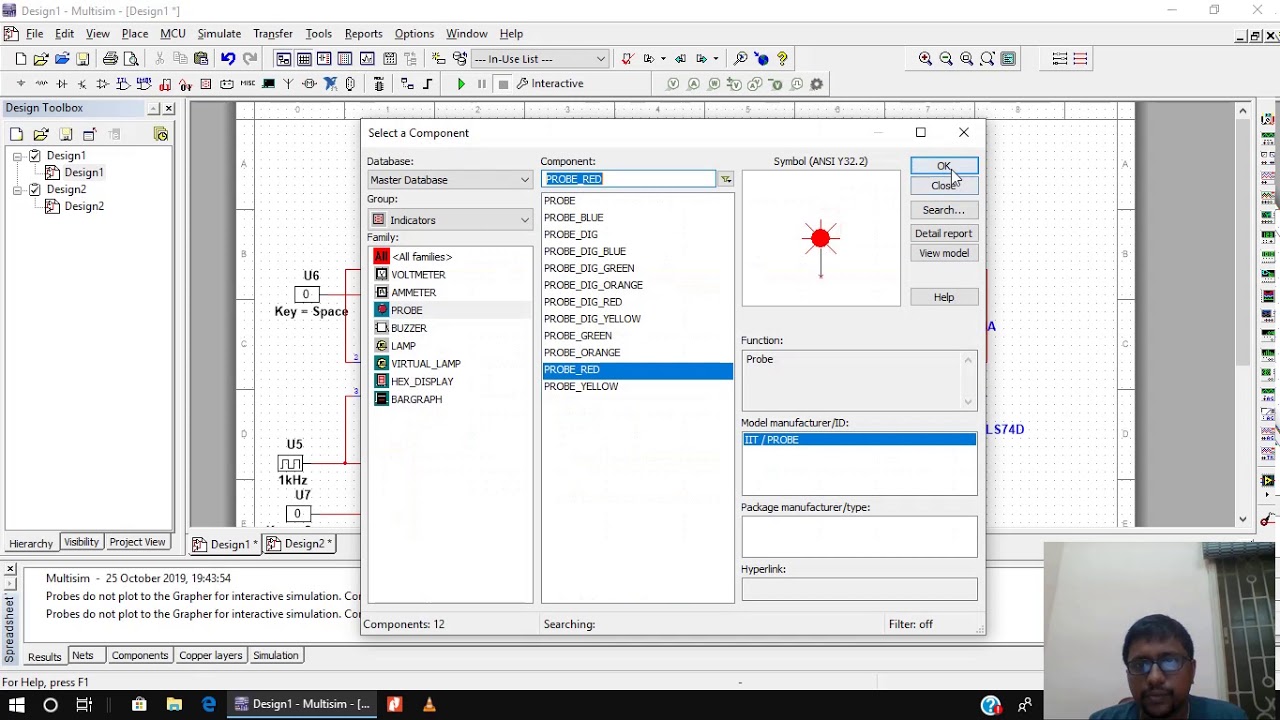Click the Component name input field

tap(629, 179)
